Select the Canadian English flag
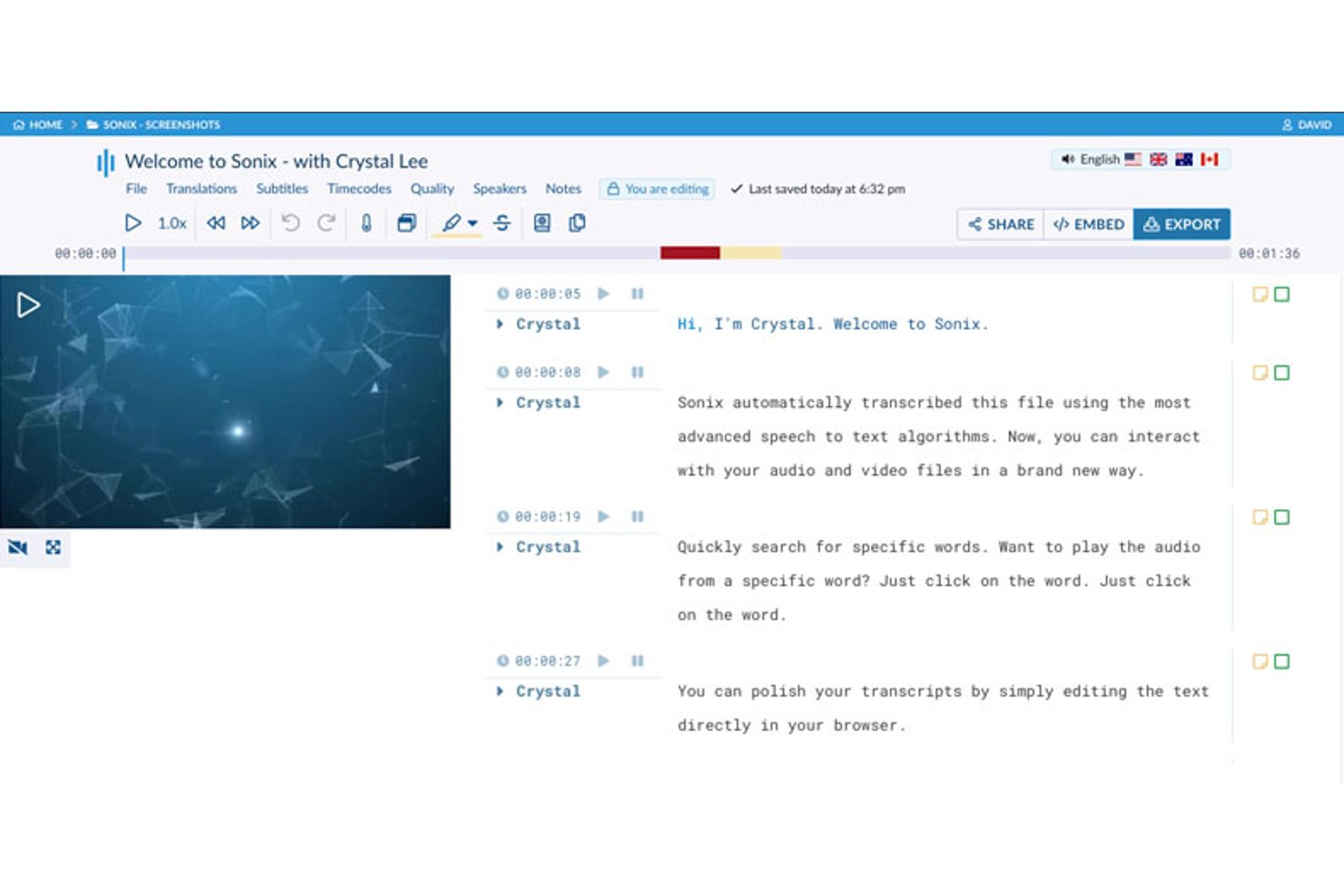1344x896 pixels. tap(1209, 159)
